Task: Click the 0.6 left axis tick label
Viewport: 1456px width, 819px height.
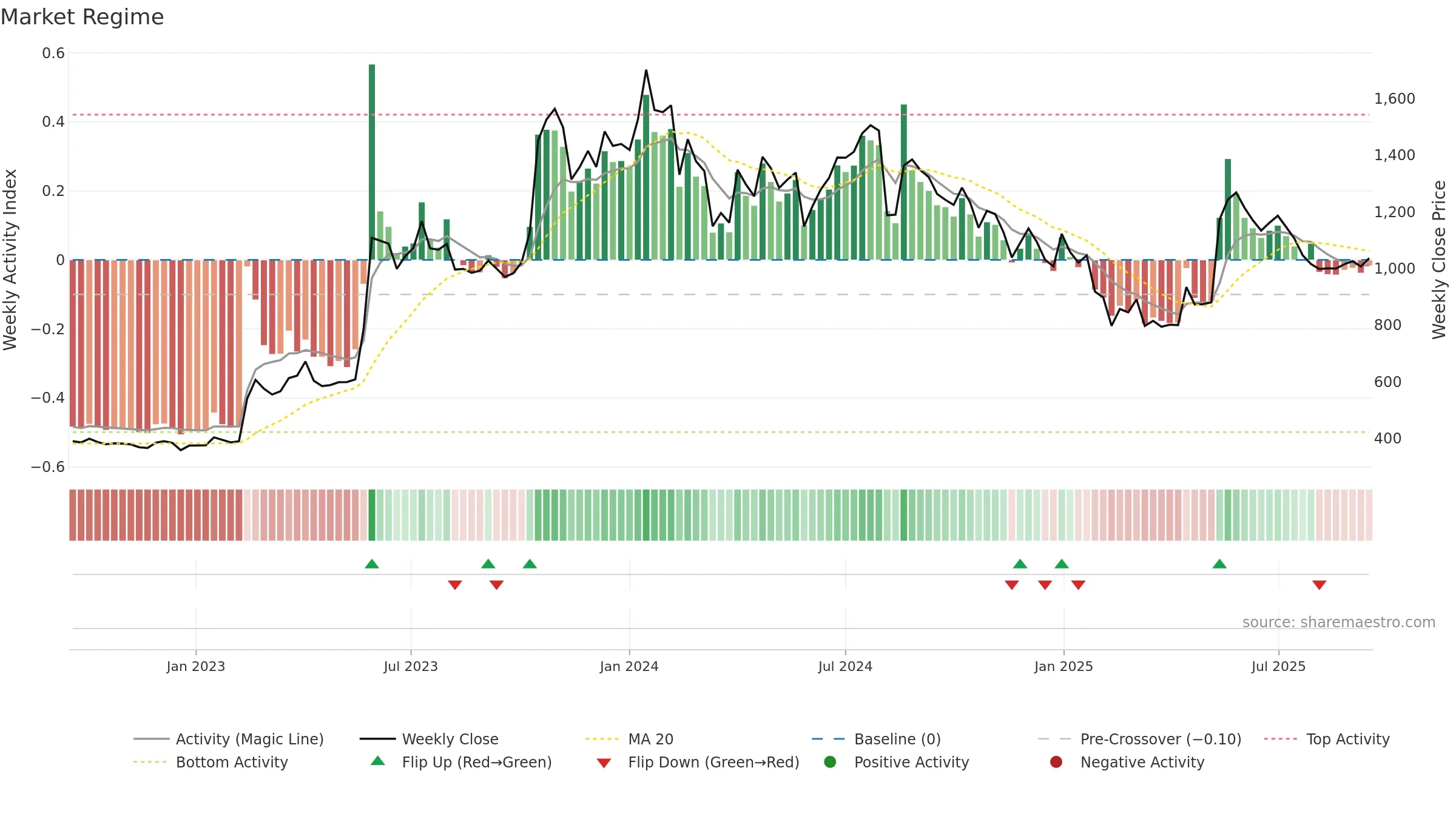Action: pyautogui.click(x=53, y=53)
